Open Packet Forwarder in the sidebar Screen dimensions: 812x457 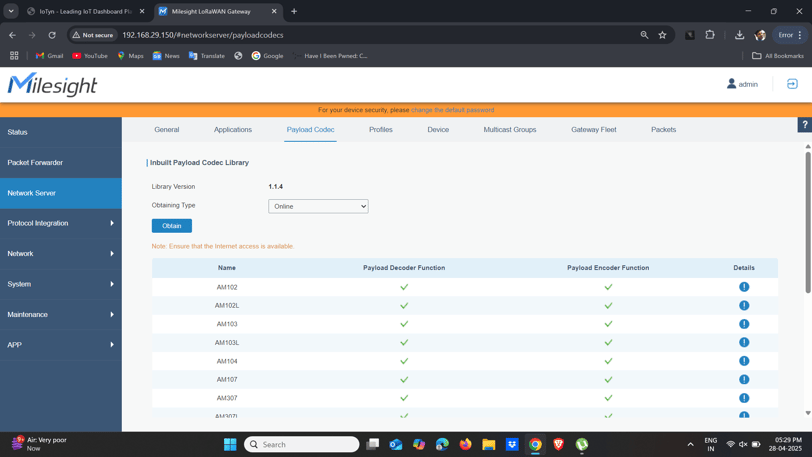coord(61,163)
